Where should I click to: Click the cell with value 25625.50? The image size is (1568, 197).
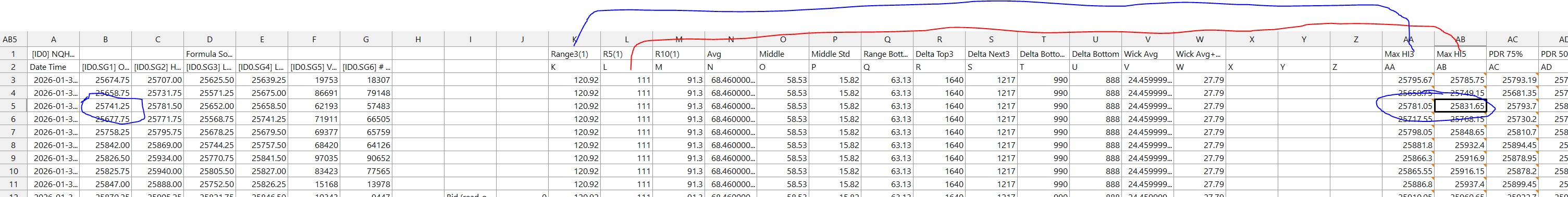click(209, 80)
